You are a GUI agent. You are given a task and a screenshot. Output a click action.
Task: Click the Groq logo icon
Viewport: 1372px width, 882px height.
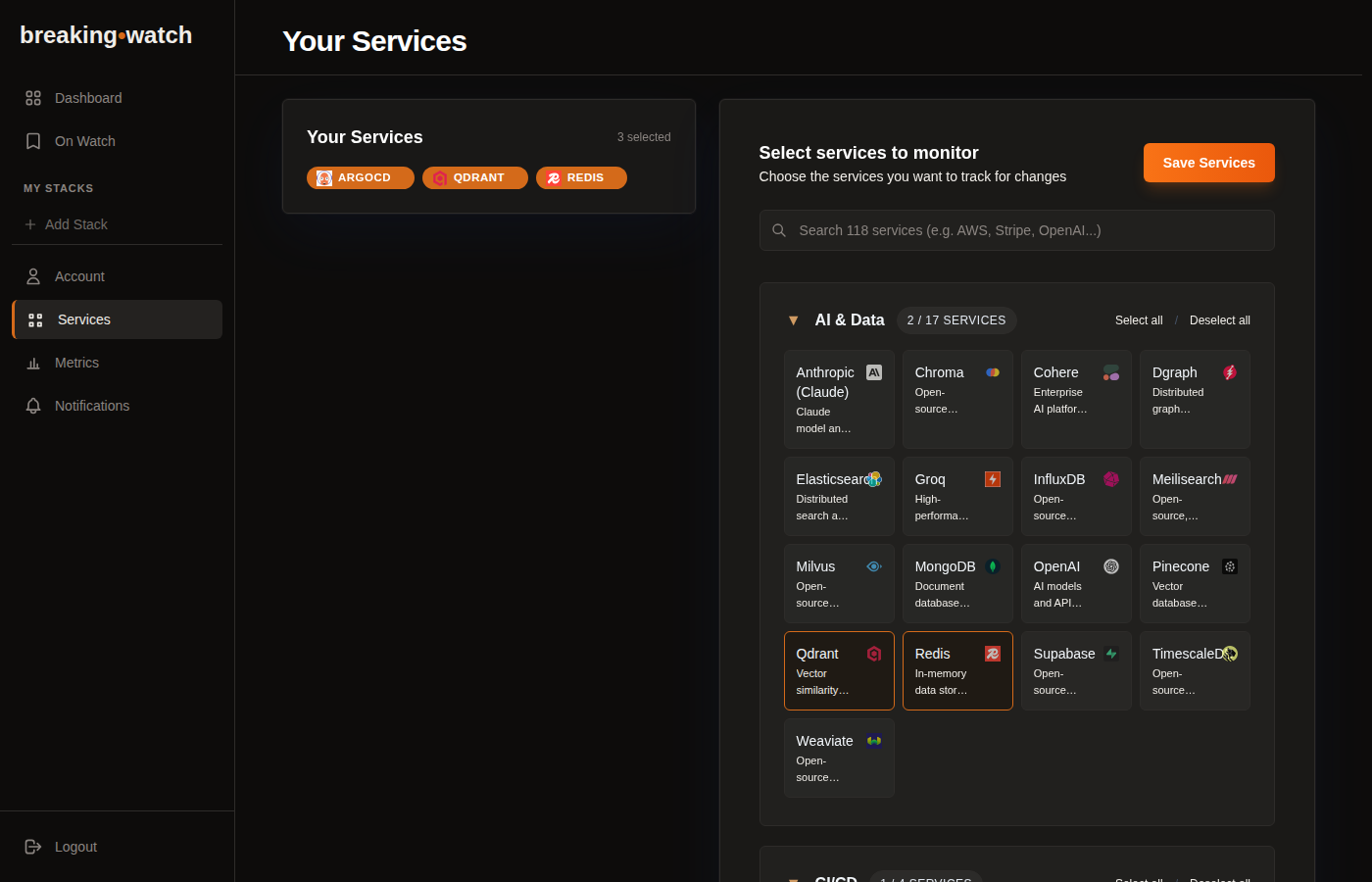[993, 479]
